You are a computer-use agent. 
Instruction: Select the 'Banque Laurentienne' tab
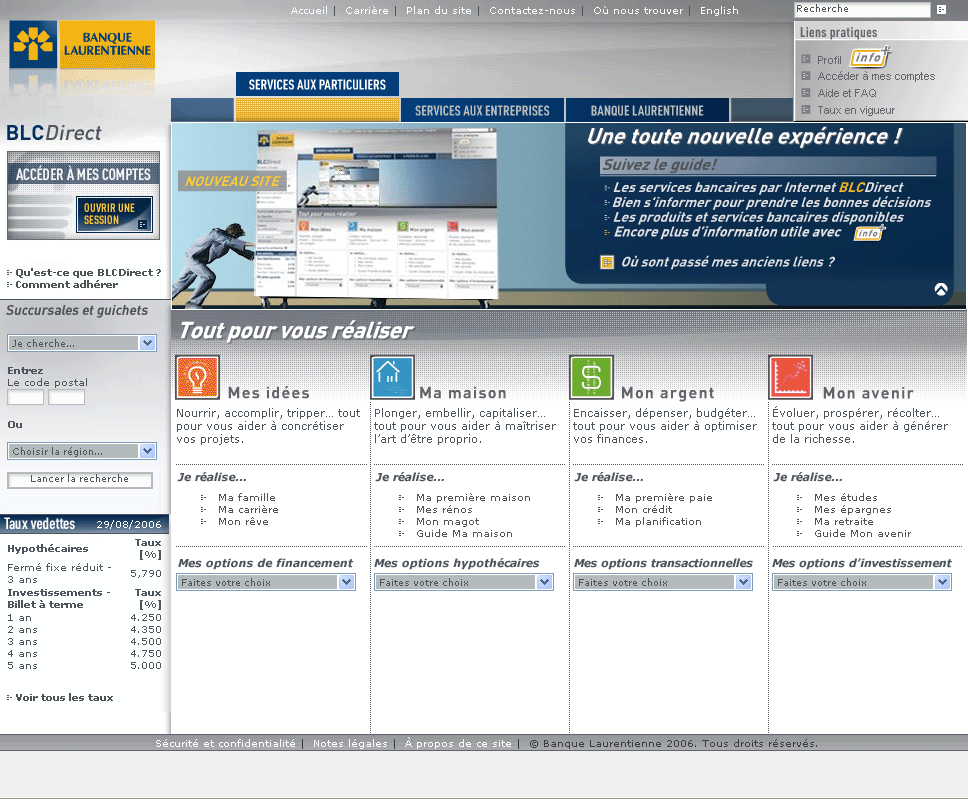pos(647,111)
